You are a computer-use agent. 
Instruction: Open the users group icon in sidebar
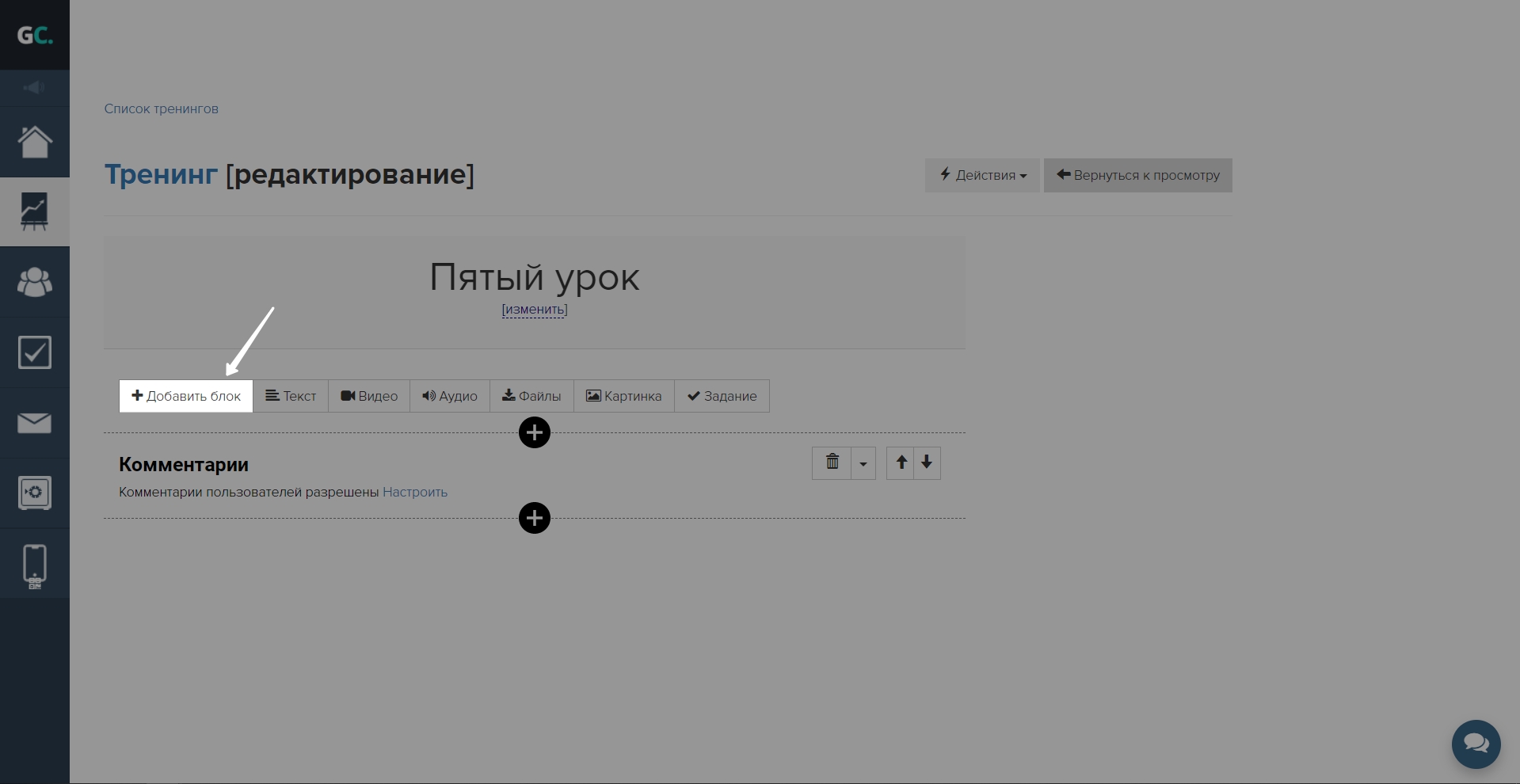click(35, 282)
